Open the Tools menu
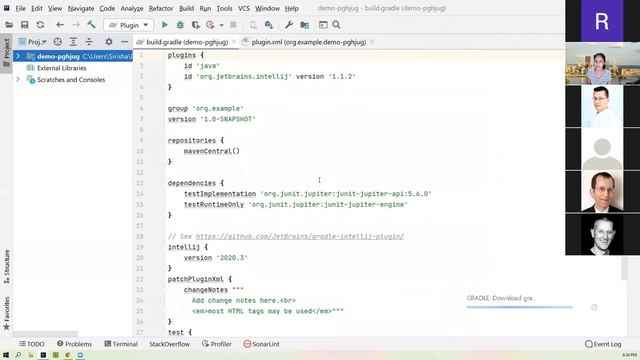 tap(224, 8)
